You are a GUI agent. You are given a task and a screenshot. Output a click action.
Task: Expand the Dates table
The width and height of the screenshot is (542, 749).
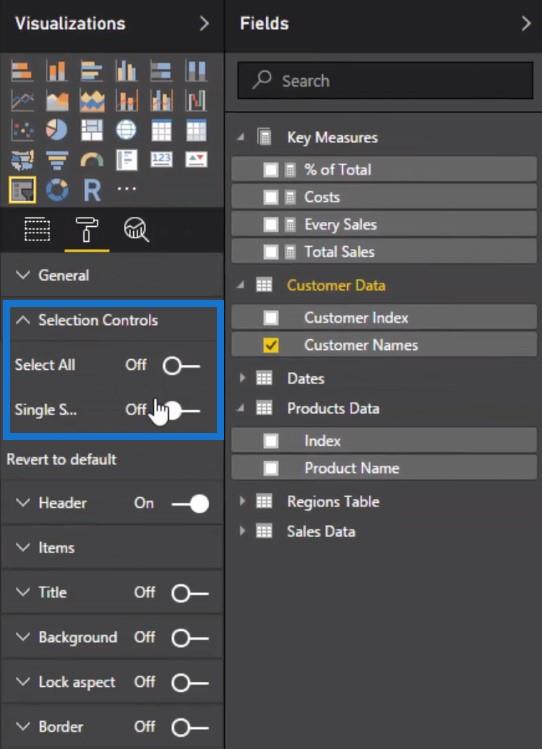(242, 378)
